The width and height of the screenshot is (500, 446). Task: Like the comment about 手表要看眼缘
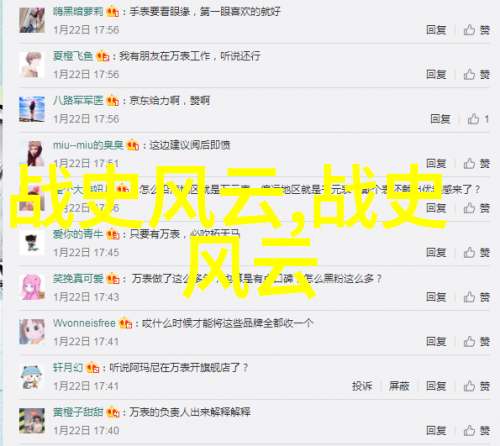tap(477, 30)
